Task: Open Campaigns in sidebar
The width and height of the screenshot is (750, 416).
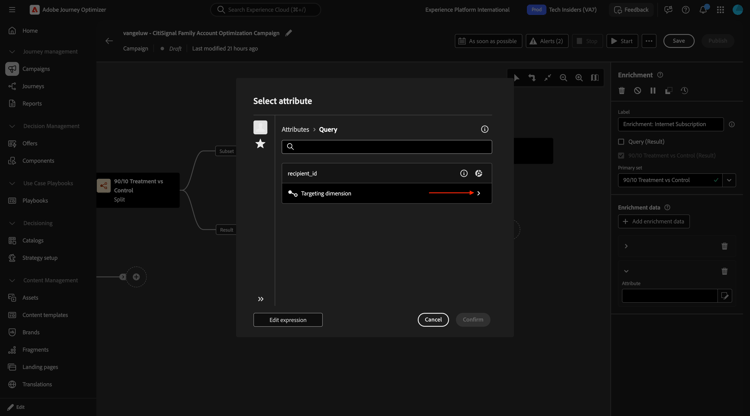Action: 36,69
